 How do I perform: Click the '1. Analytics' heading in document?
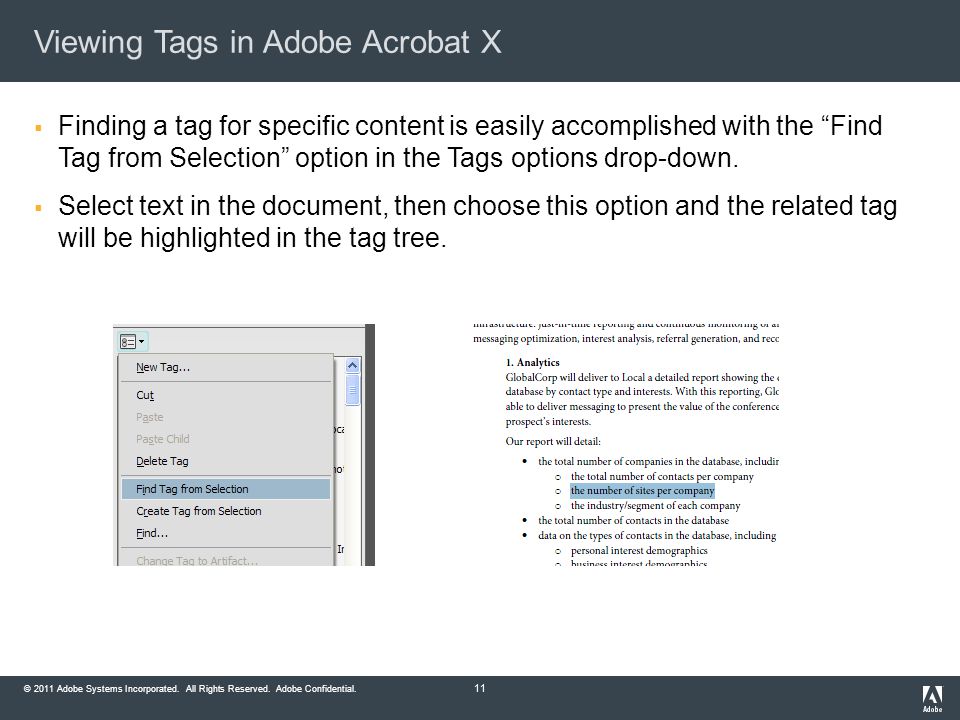(532, 362)
